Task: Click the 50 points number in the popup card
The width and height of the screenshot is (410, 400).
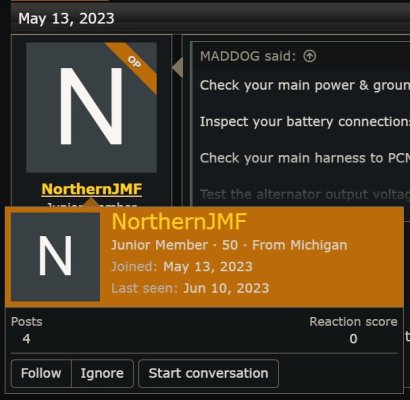Action: click(x=230, y=245)
